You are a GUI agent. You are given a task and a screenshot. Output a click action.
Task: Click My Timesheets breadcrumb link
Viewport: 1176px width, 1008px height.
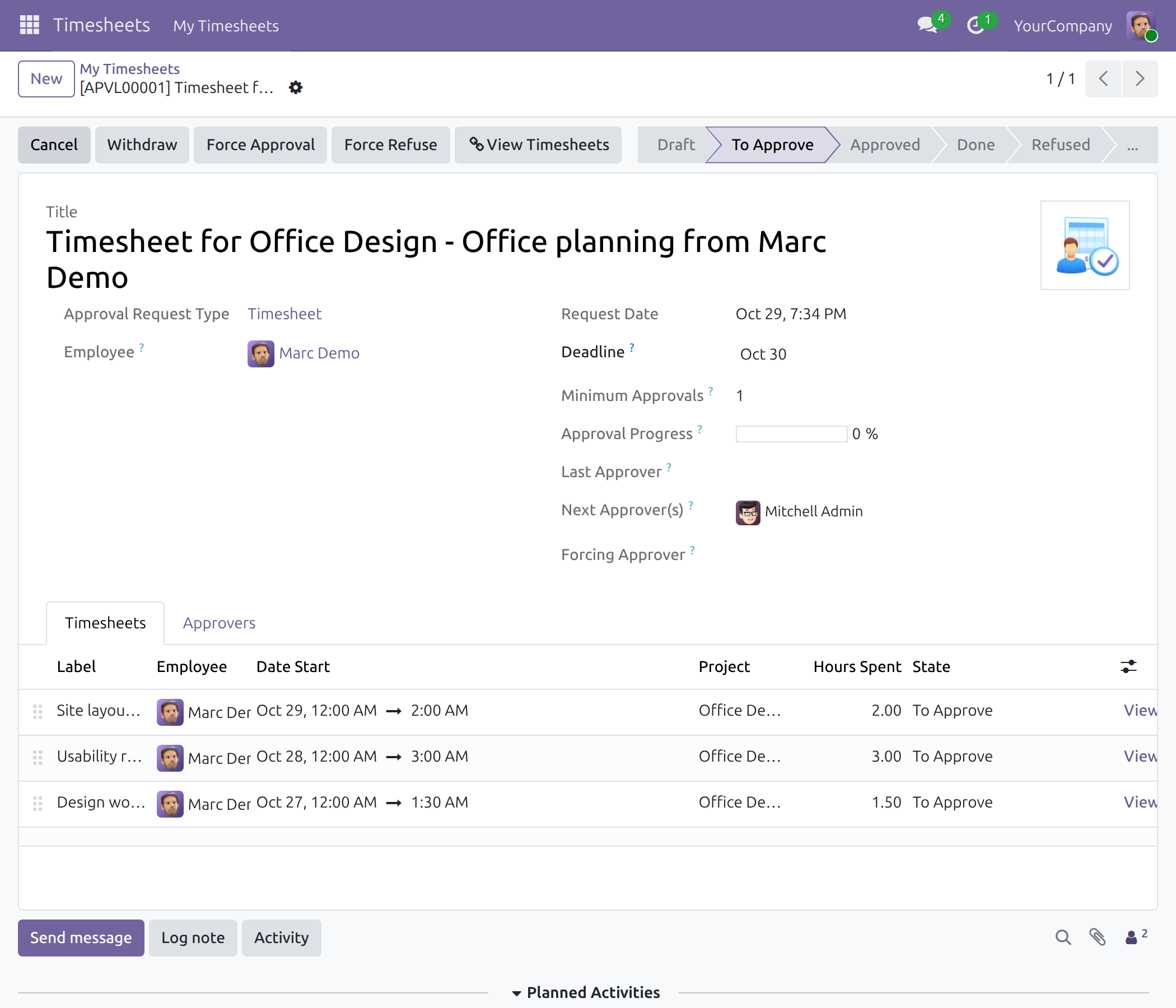click(x=129, y=69)
